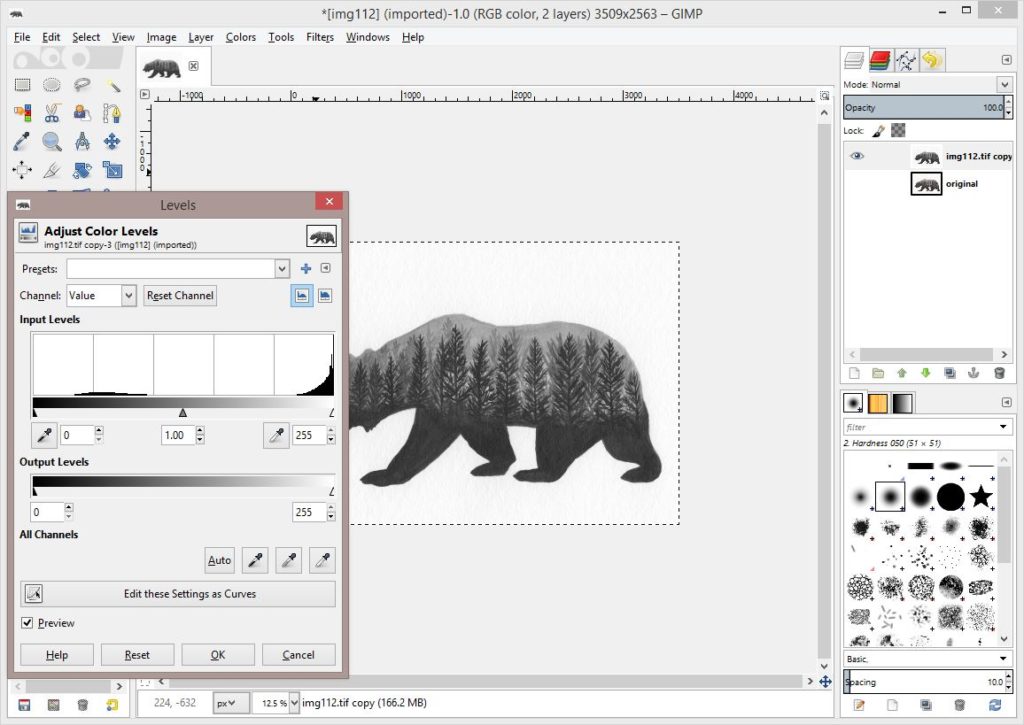
Task: Select the Measure compass tool
Action: pos(82,141)
